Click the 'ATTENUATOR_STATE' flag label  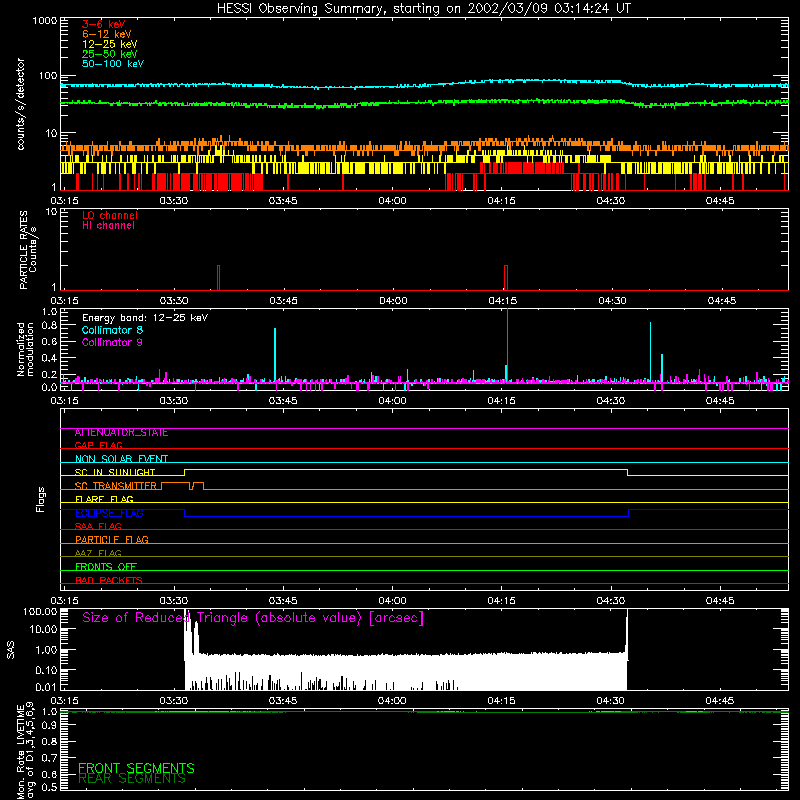(x=121, y=433)
